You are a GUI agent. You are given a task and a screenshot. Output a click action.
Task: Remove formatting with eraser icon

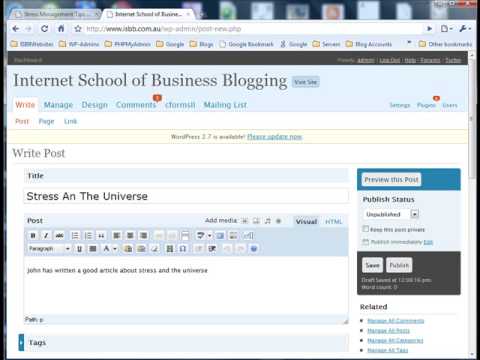click(155, 249)
